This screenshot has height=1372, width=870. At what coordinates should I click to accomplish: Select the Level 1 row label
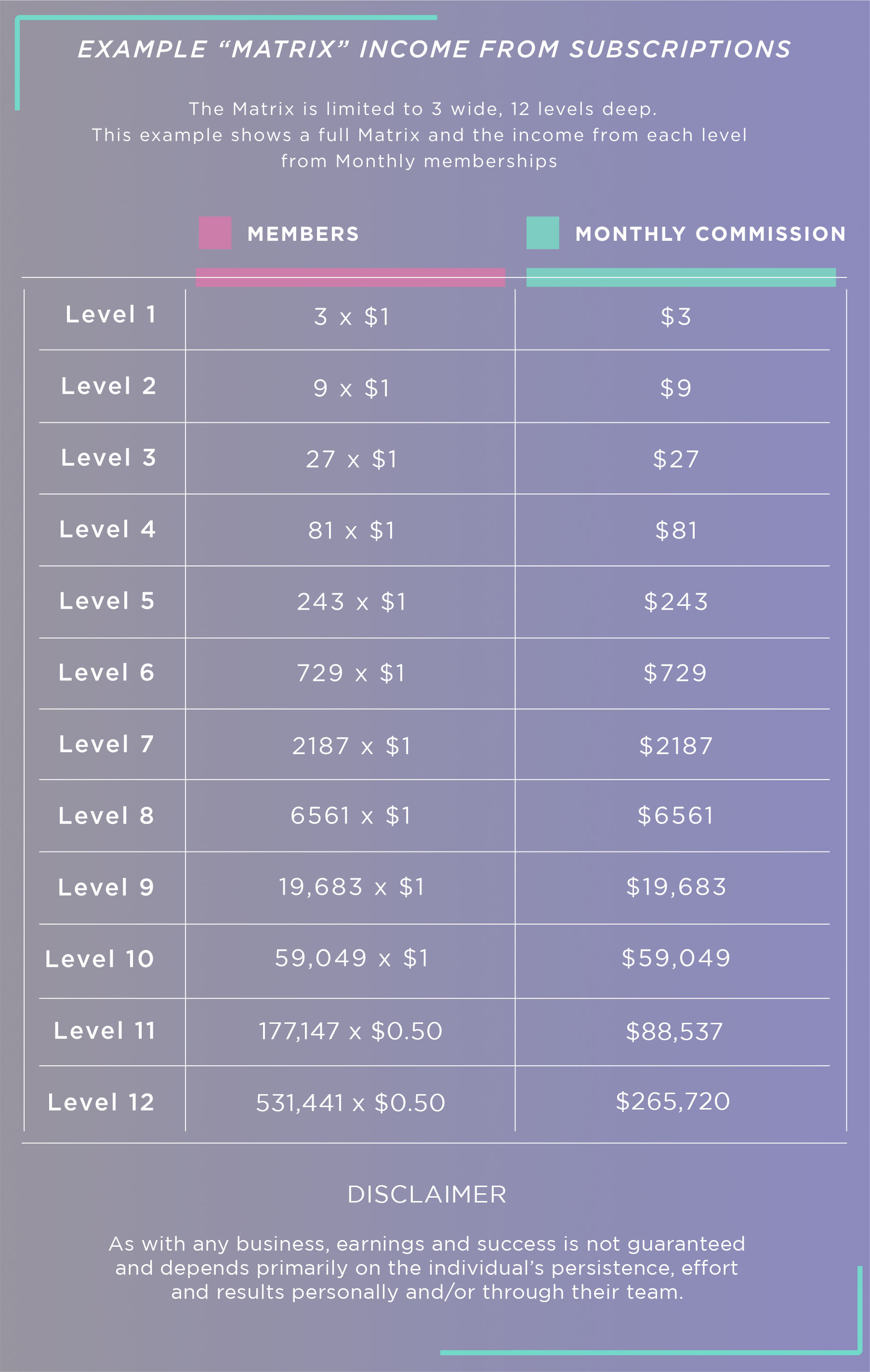pos(111,314)
